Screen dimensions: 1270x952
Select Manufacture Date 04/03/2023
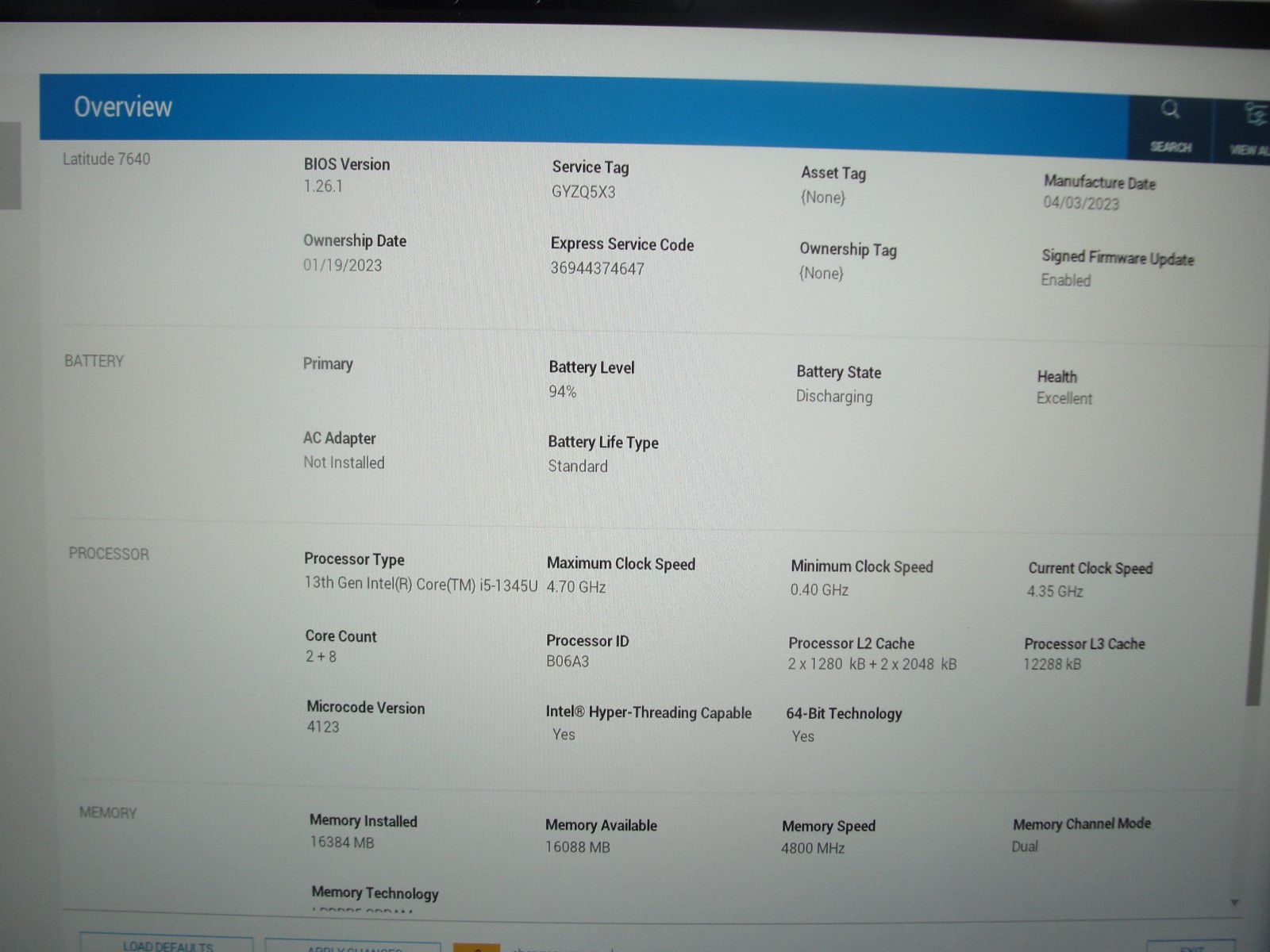[x=1081, y=203]
